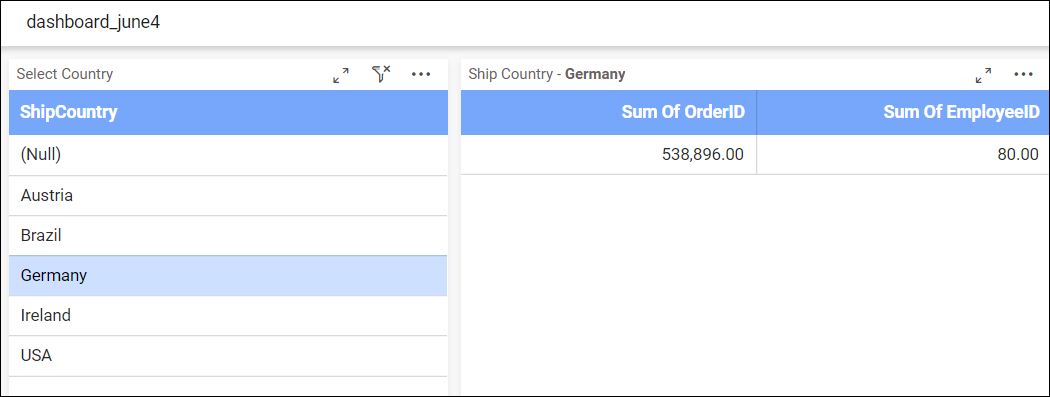Screen dimensions: 1050x397
Task: Sort by Sum Of OrderID header
Action: (609, 112)
